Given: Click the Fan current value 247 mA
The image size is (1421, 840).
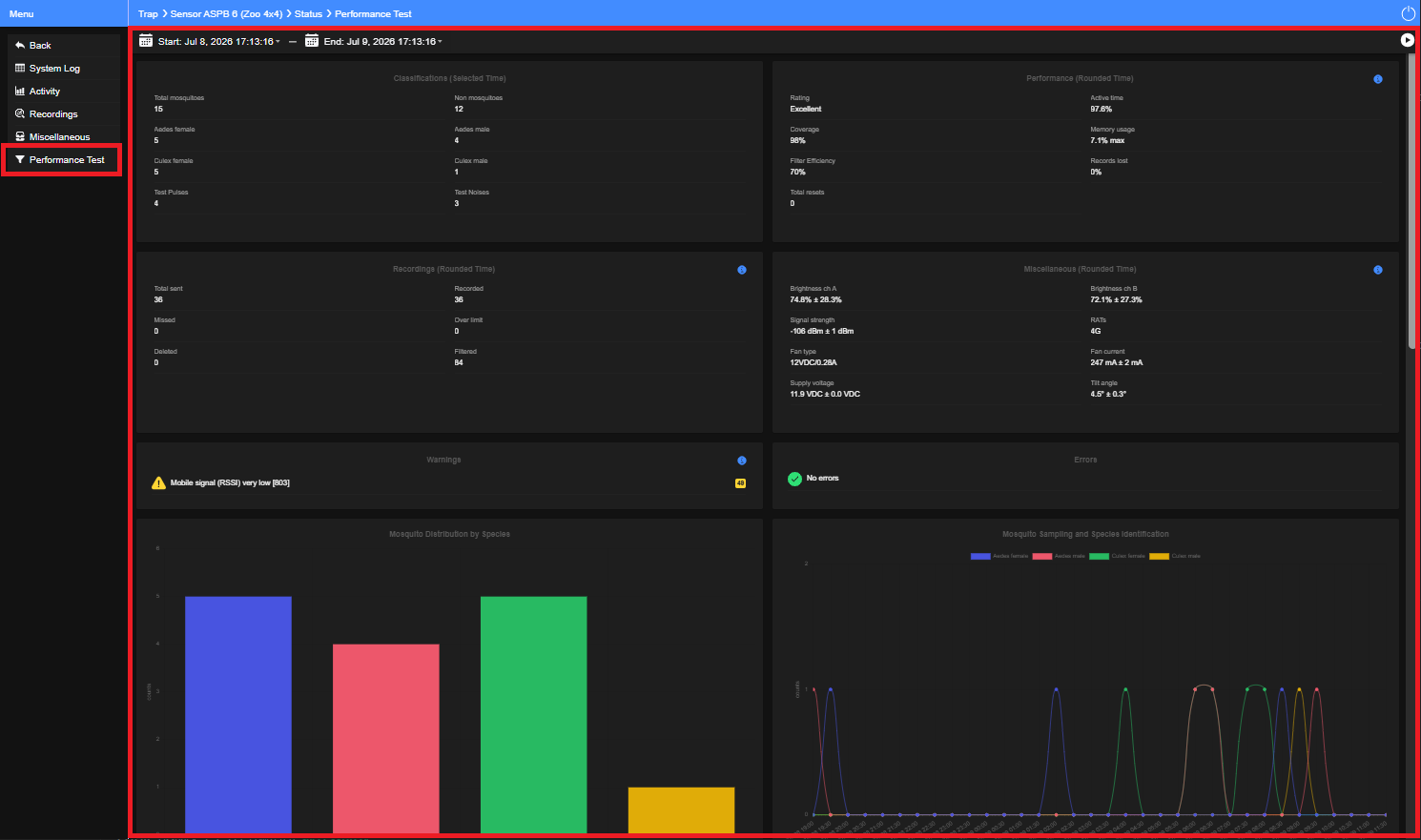Looking at the screenshot, I should click(1117, 363).
